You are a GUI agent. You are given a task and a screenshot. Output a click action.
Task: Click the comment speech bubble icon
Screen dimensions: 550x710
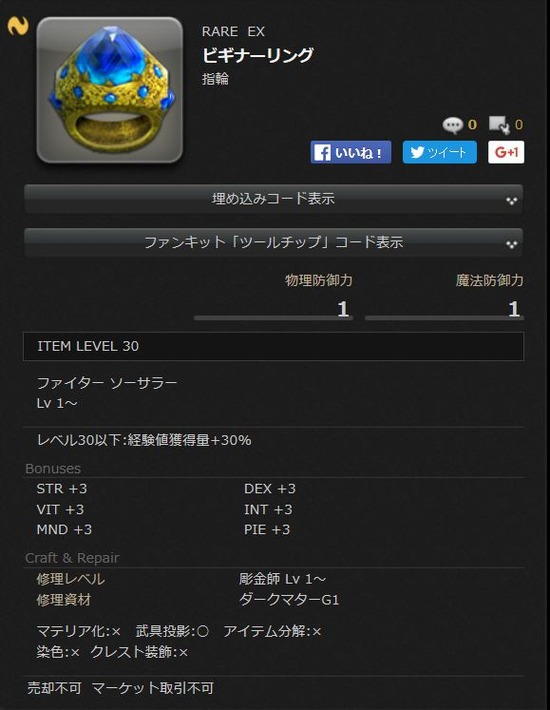coord(452,125)
